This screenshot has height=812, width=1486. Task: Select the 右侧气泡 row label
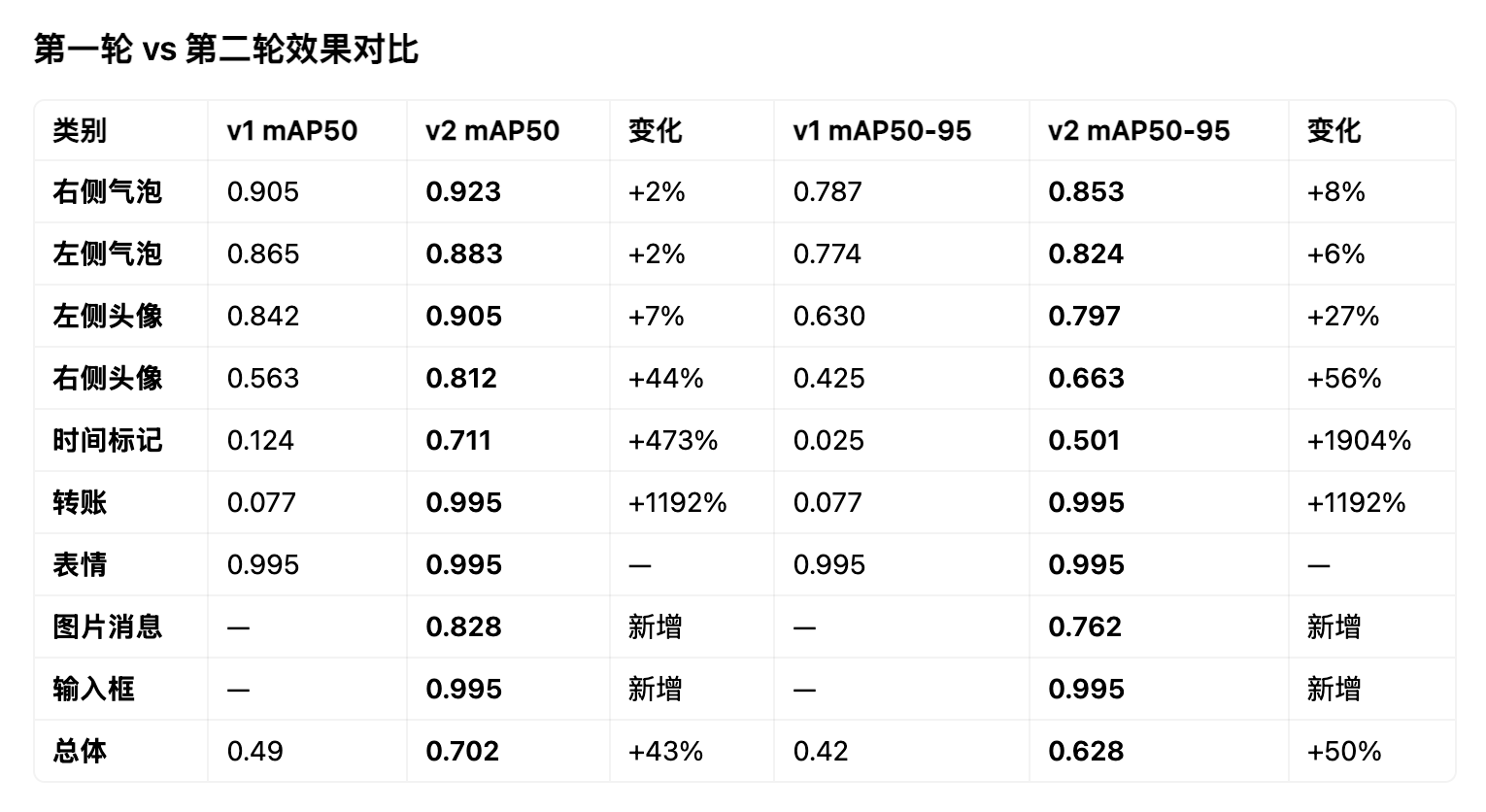(x=107, y=191)
